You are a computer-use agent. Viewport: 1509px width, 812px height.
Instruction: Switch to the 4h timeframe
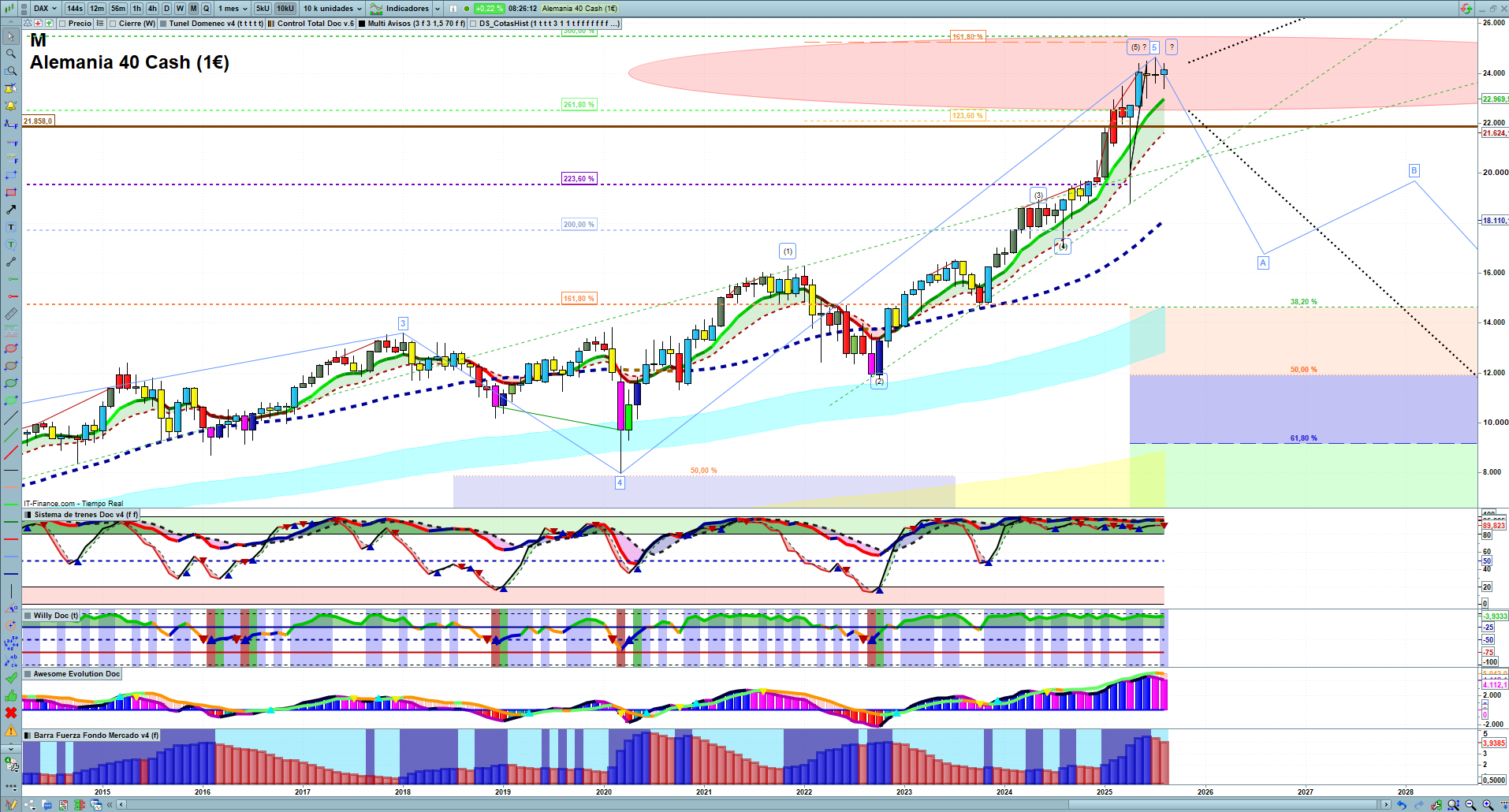pos(152,9)
